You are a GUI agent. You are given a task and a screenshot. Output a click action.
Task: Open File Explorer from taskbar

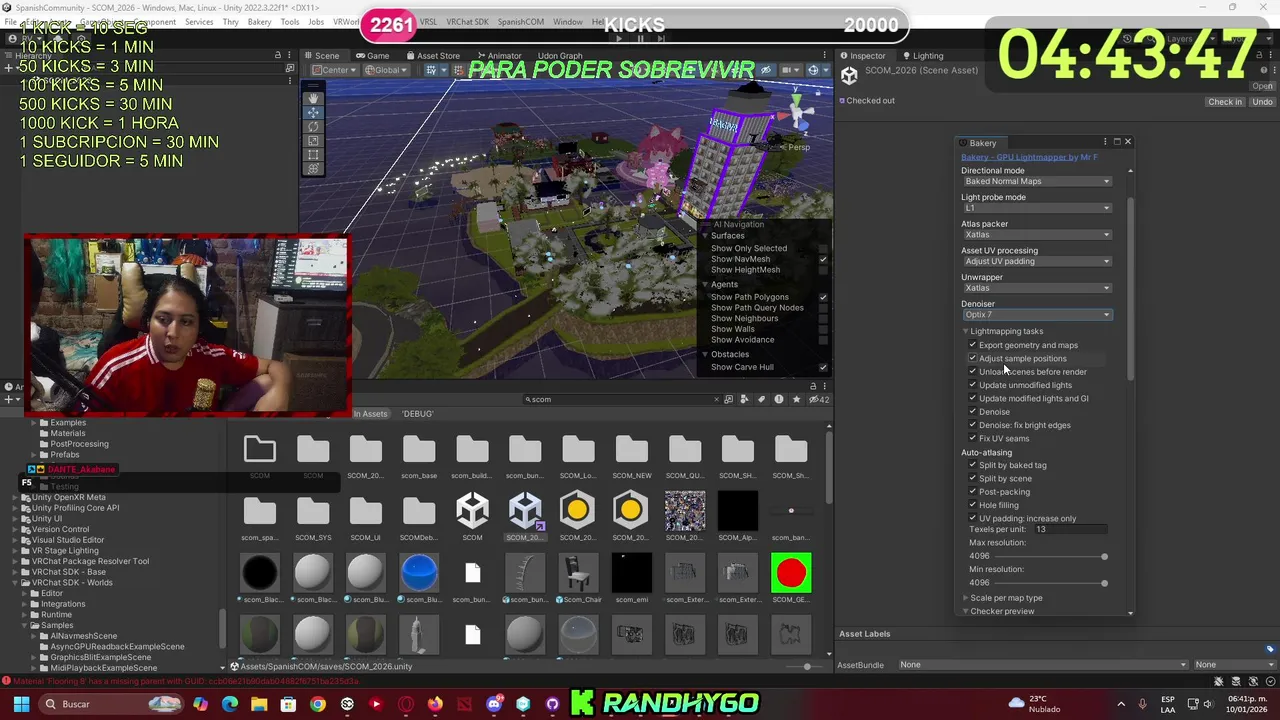(259, 704)
